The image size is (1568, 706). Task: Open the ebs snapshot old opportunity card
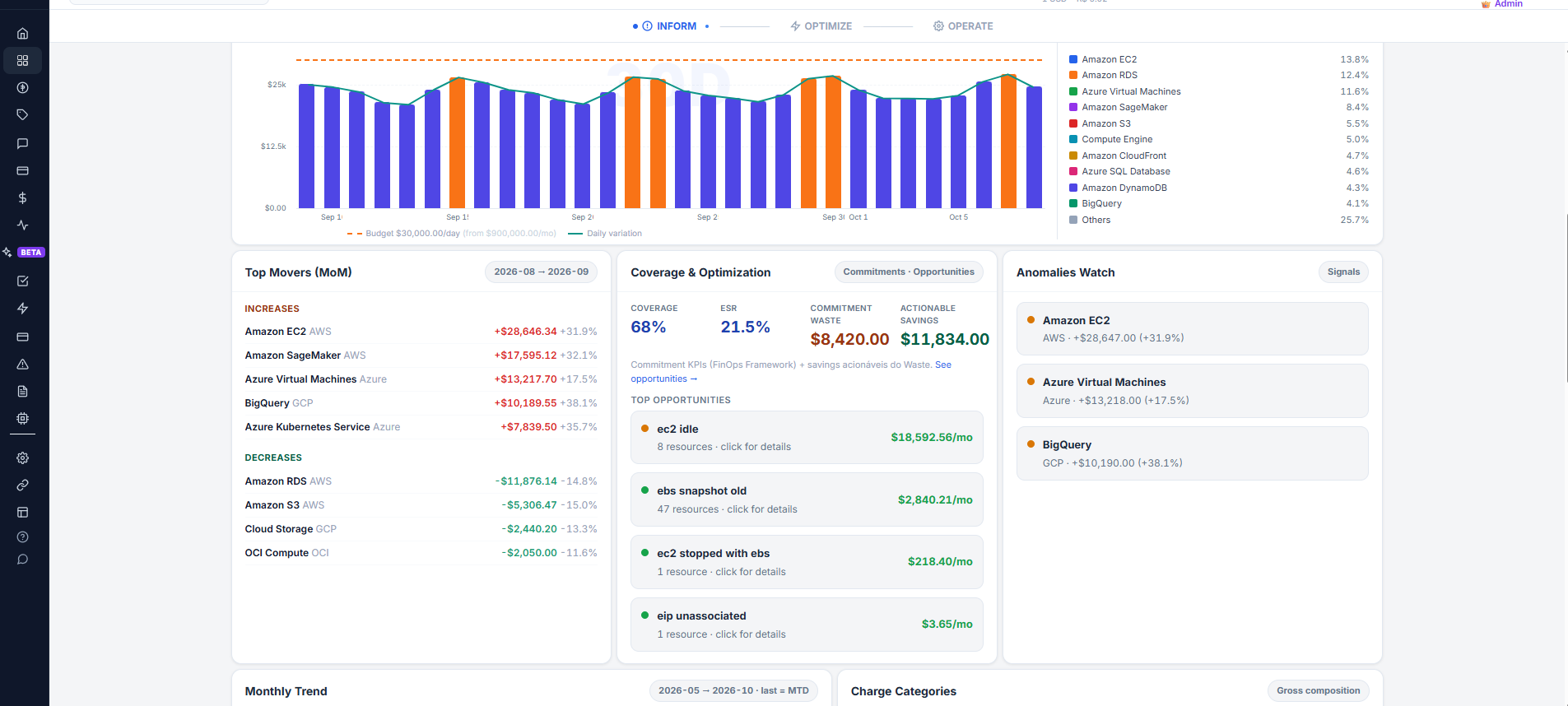click(807, 499)
